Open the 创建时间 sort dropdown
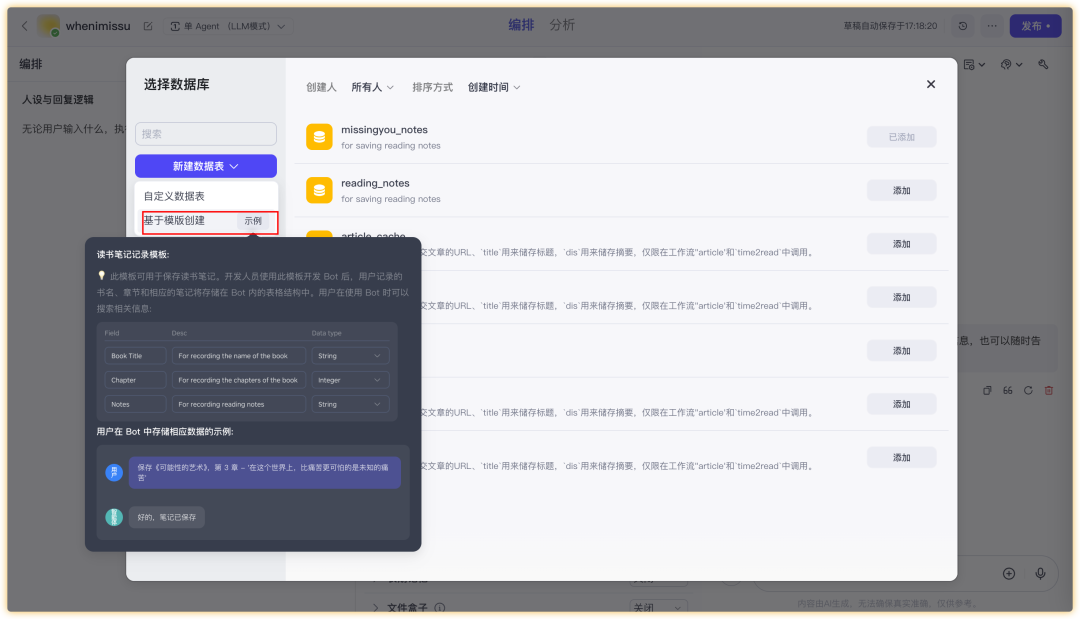1080x619 pixels. [x=494, y=87]
